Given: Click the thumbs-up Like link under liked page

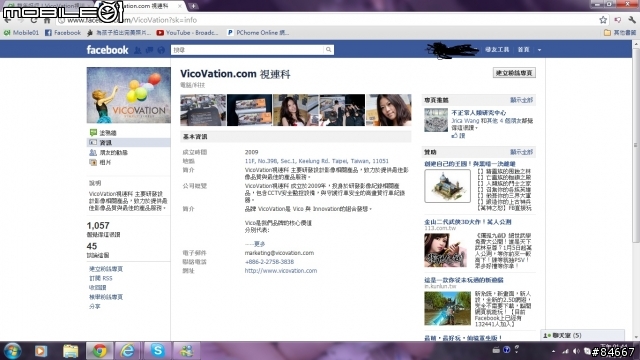Looking at the screenshot, I should (458, 136).
